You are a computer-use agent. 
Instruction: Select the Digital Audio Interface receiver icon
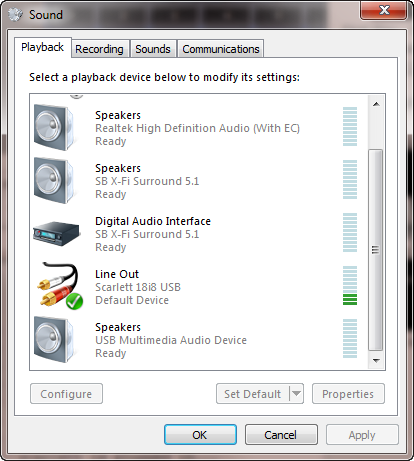(57, 233)
